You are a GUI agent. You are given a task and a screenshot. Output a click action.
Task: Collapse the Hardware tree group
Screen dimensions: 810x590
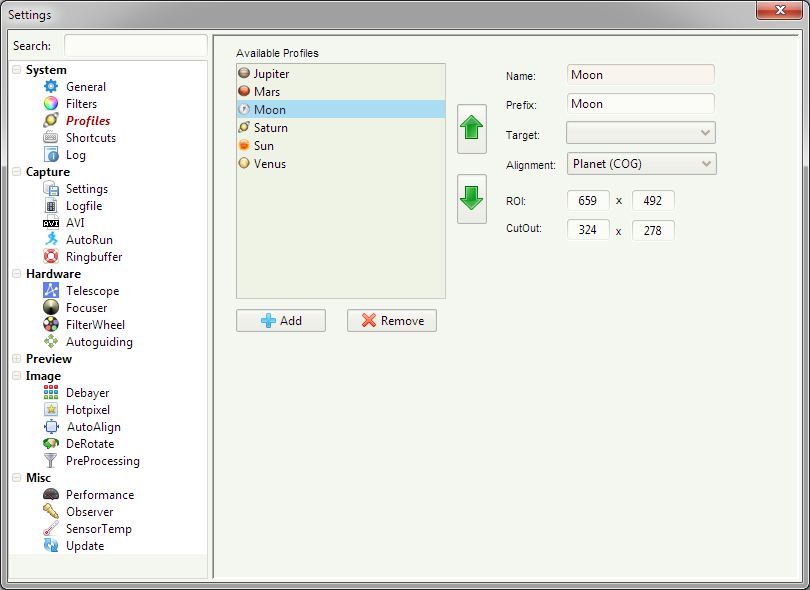tap(17, 273)
